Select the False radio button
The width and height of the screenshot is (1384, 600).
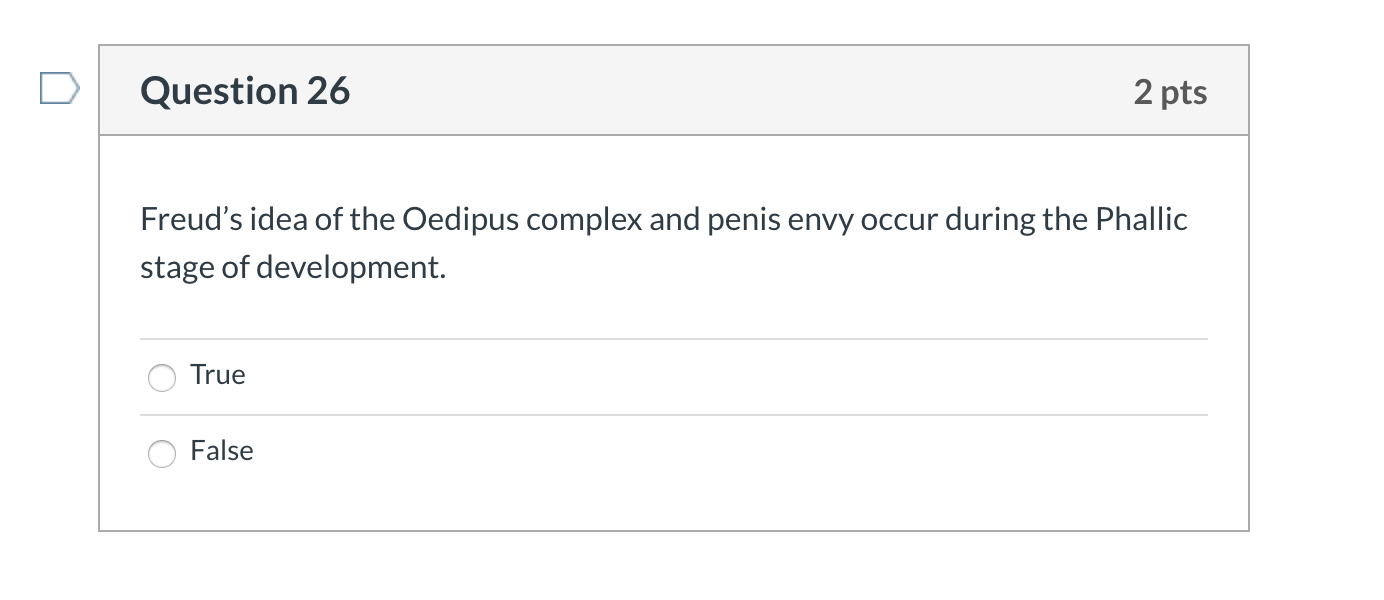pos(161,454)
